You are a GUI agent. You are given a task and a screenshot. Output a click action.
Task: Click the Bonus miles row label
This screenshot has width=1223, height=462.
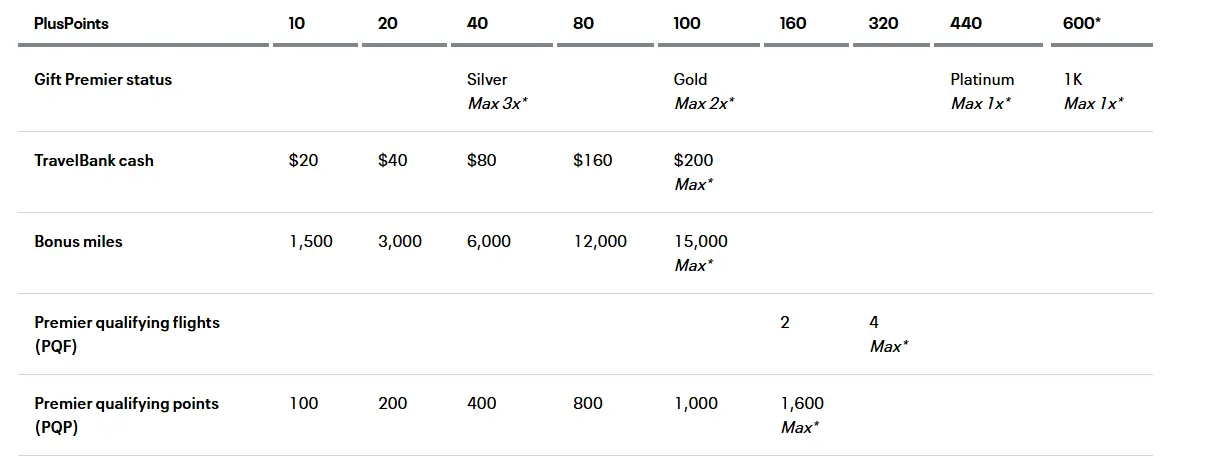click(78, 241)
